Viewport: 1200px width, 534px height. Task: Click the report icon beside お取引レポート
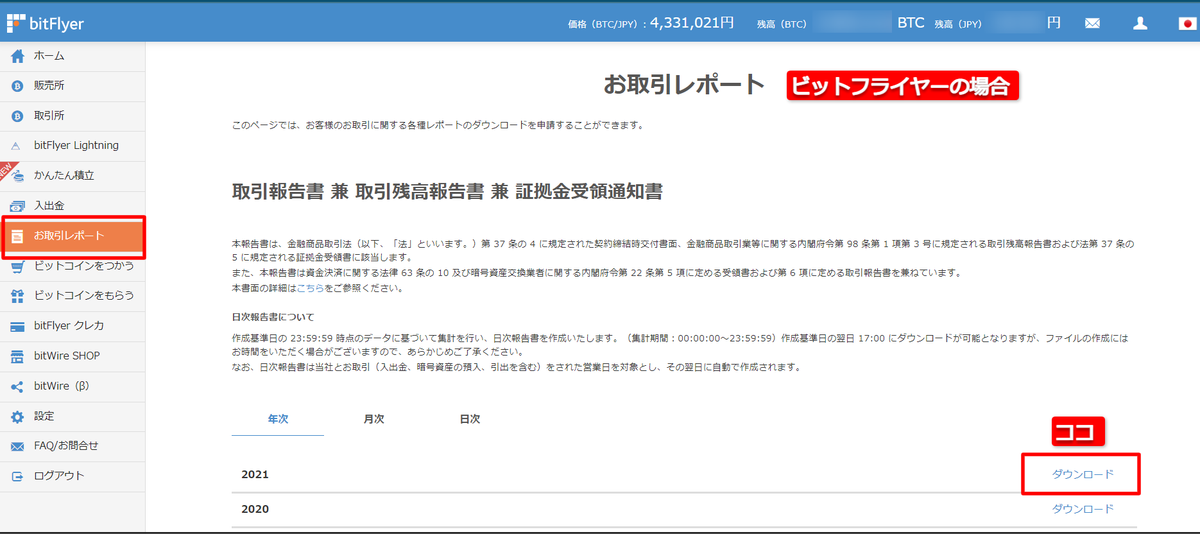point(17,236)
